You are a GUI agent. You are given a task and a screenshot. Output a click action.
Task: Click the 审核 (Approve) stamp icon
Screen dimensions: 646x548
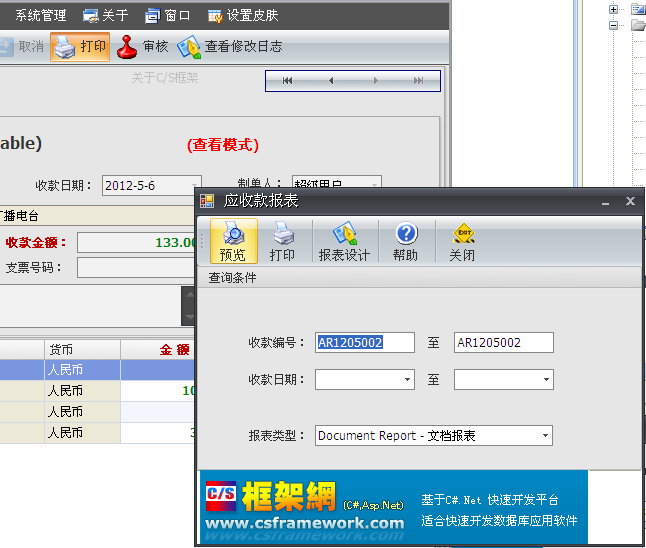(142, 46)
